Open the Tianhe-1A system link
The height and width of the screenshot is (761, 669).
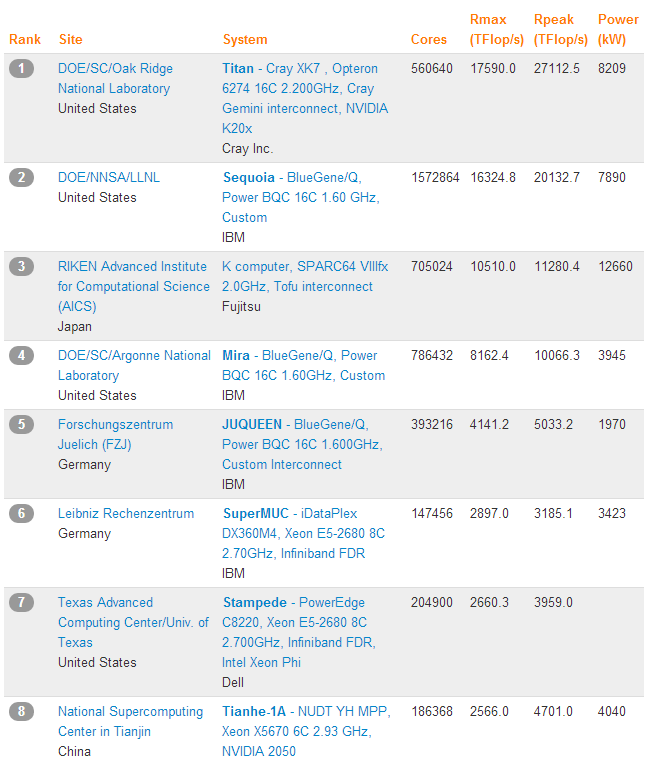305,731
